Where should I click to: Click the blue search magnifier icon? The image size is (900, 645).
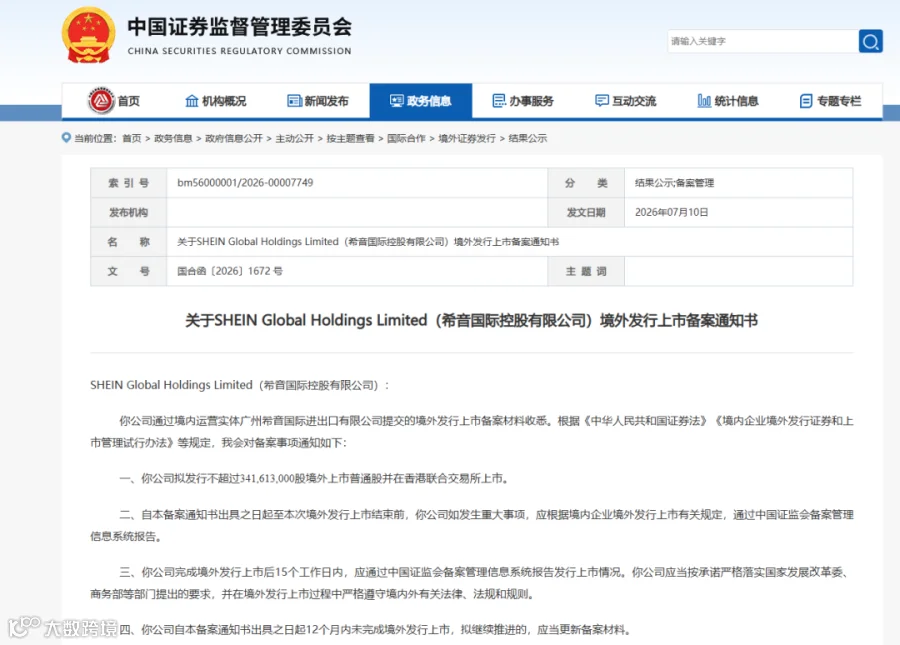coord(870,41)
